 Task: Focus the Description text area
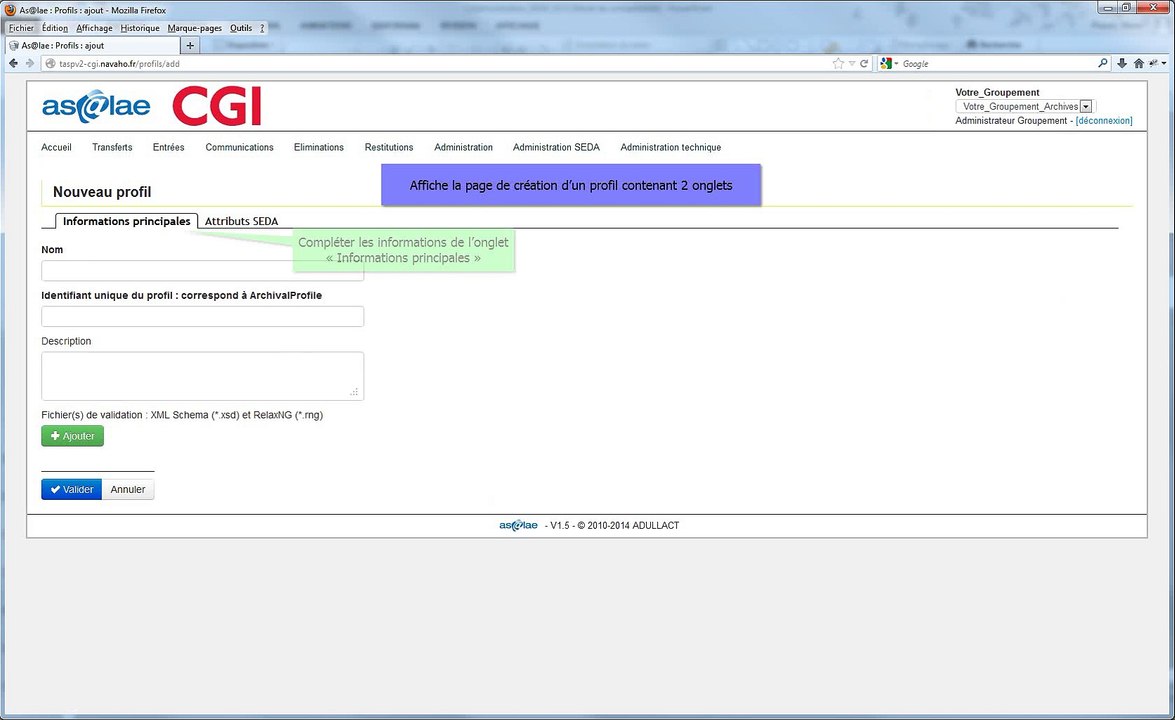click(x=202, y=376)
